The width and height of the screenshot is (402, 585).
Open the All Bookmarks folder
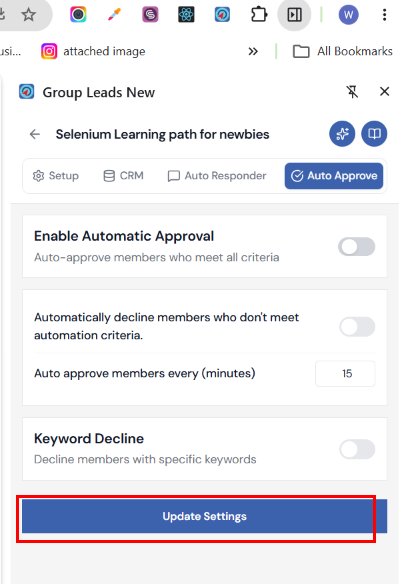coord(343,51)
